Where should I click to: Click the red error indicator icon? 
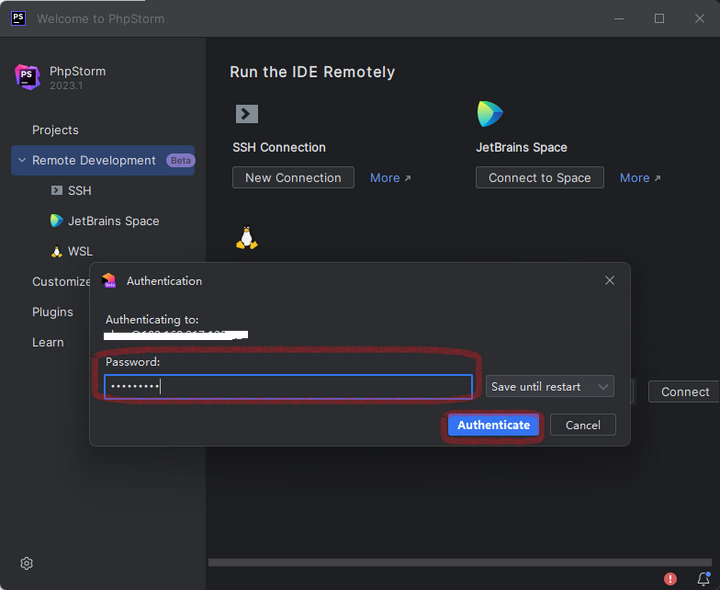point(670,578)
